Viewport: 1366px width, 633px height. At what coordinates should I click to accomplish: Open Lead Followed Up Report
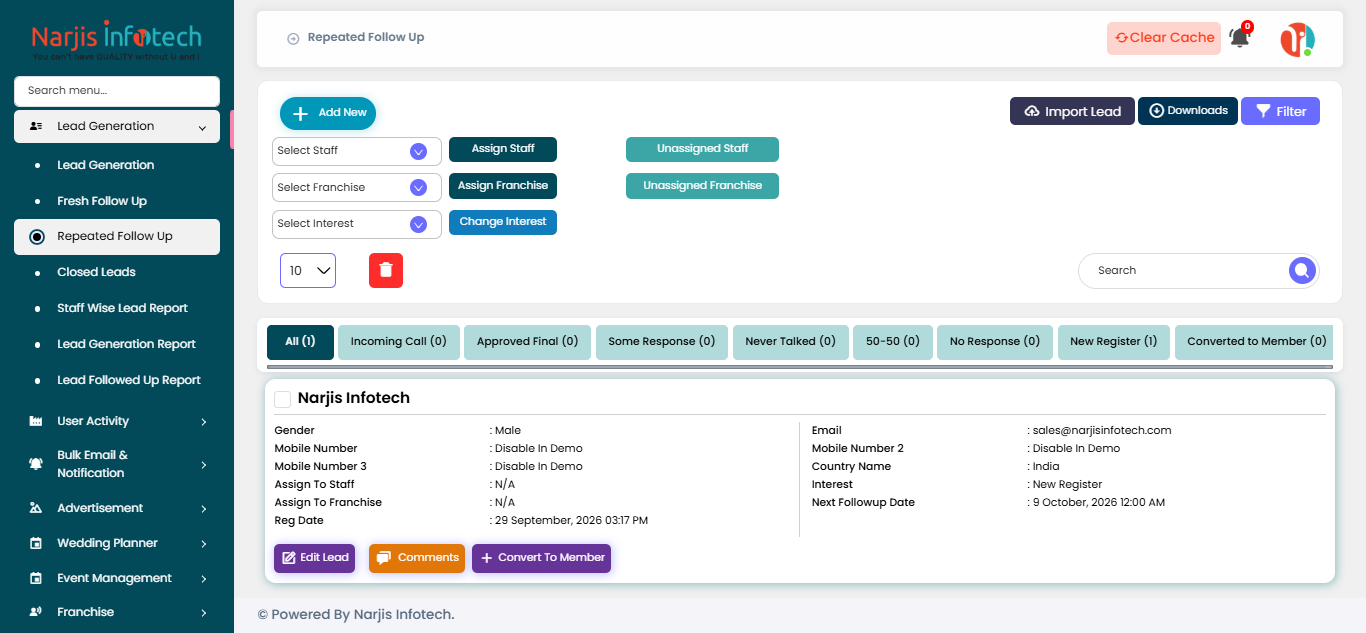129,381
